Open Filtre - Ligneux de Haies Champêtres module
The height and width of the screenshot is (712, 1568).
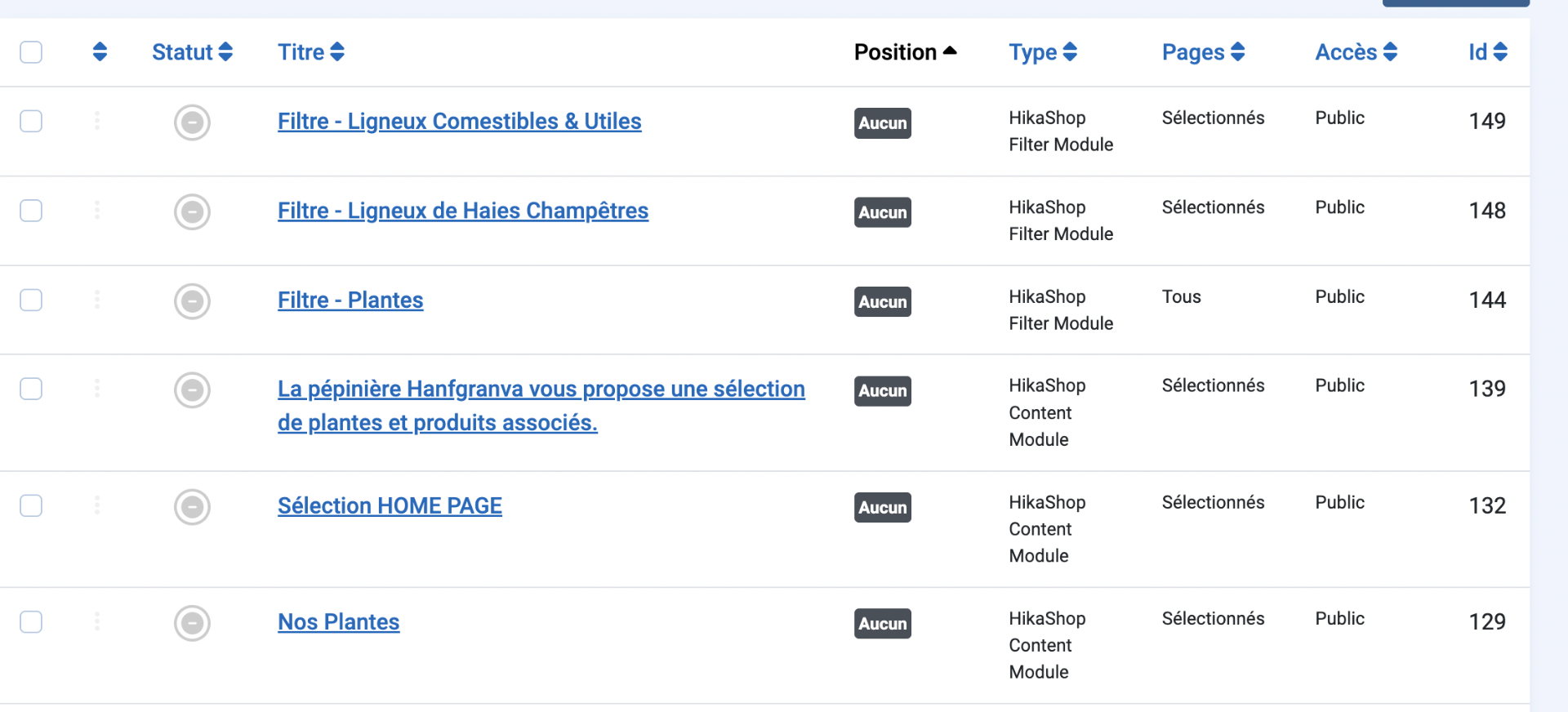coord(462,211)
